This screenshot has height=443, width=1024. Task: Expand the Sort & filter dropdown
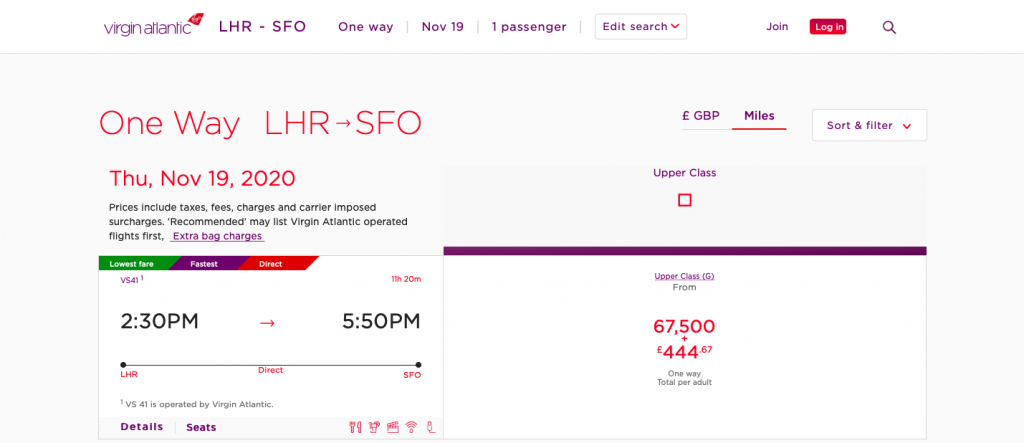(869, 126)
